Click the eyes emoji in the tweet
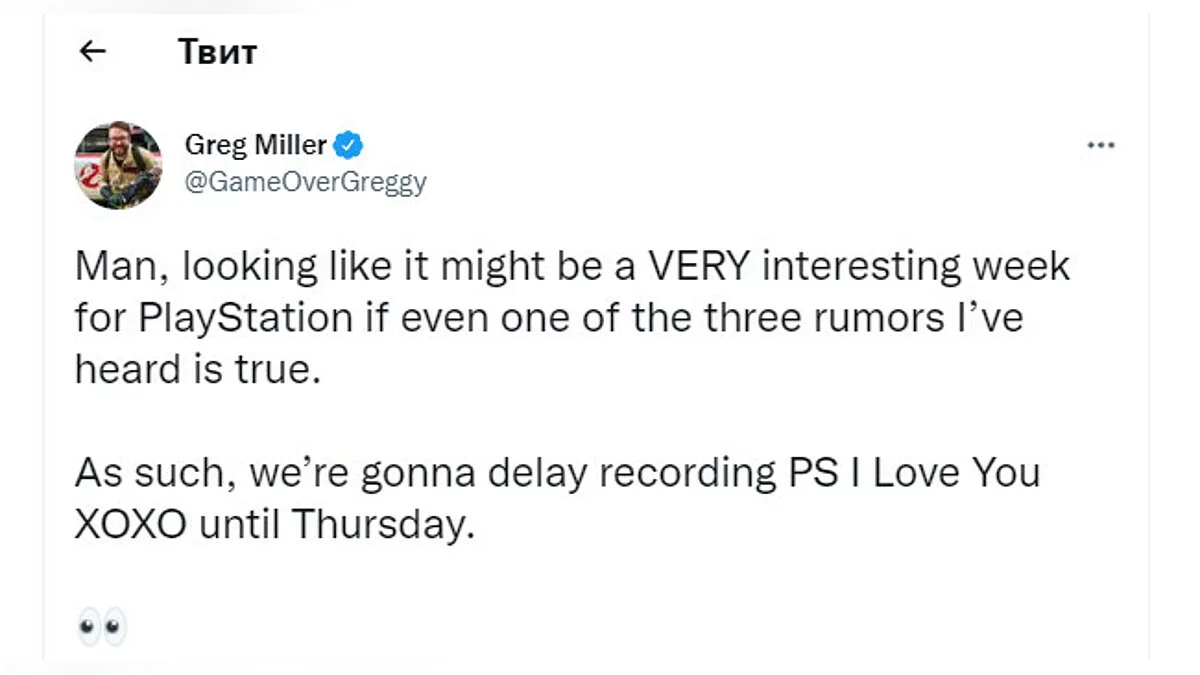 pyautogui.click(x=101, y=628)
